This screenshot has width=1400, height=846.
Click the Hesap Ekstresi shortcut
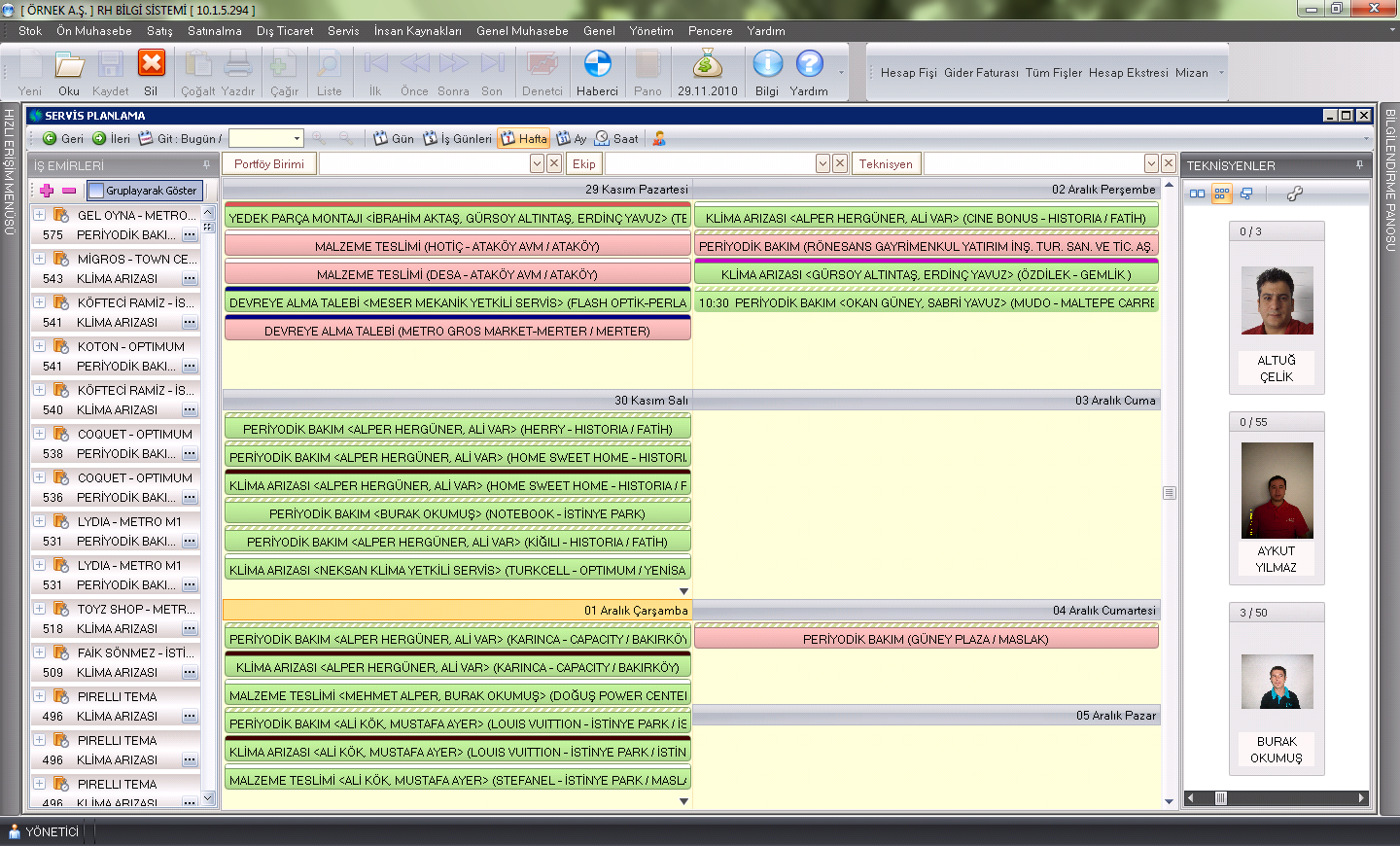1128,73
